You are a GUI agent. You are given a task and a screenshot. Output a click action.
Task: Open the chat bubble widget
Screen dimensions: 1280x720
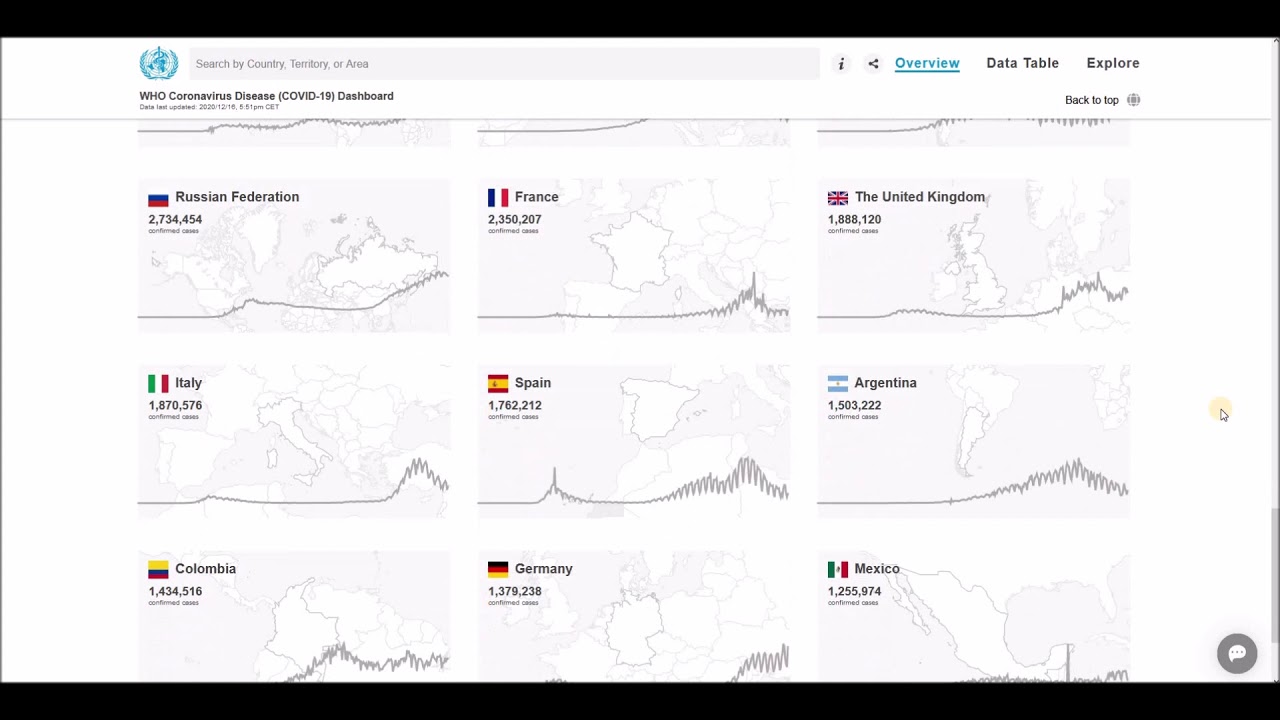point(1236,653)
